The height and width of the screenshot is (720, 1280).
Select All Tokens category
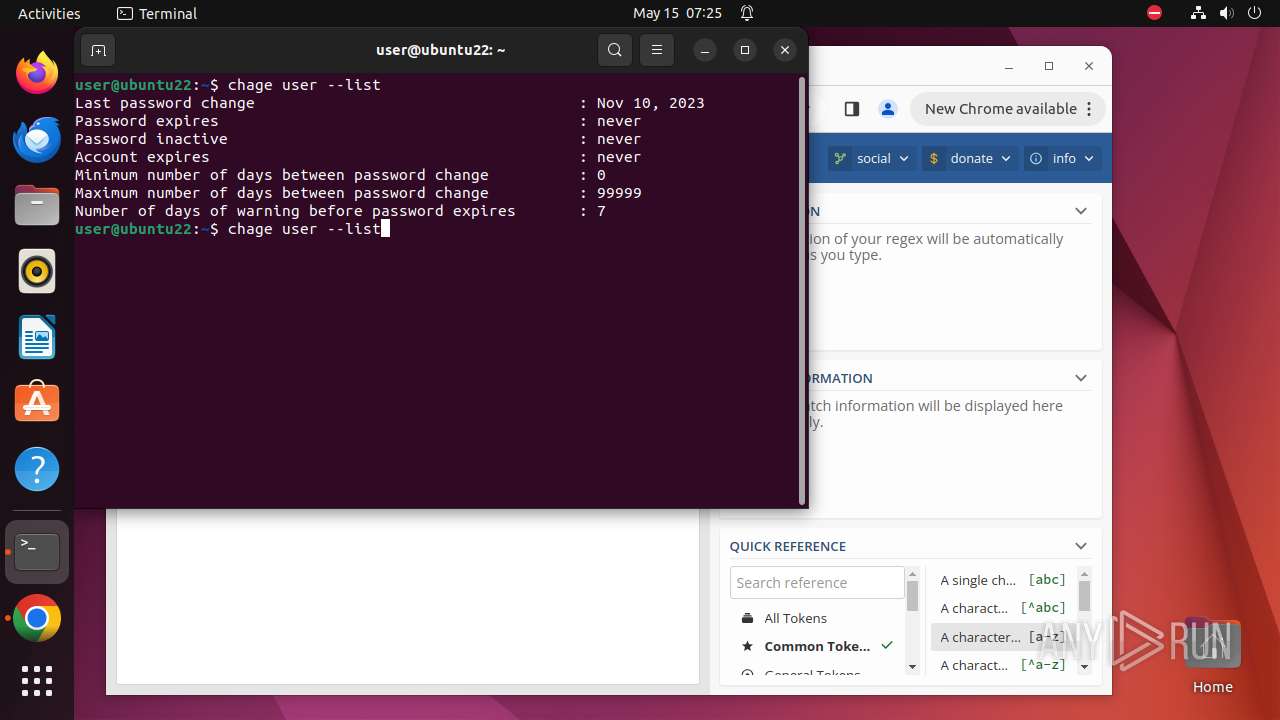tap(818, 618)
